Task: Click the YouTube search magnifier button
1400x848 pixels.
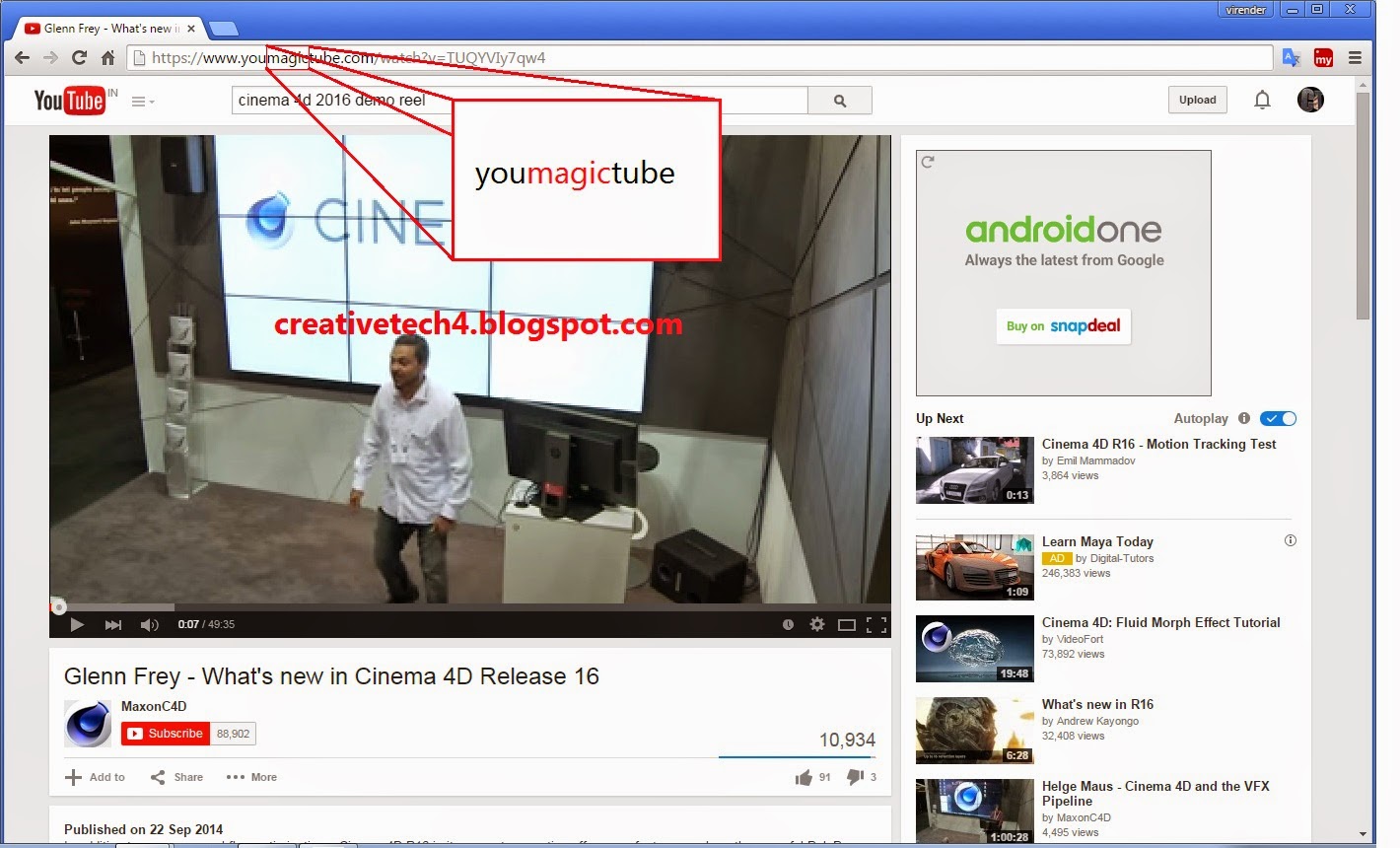Action: [x=840, y=101]
